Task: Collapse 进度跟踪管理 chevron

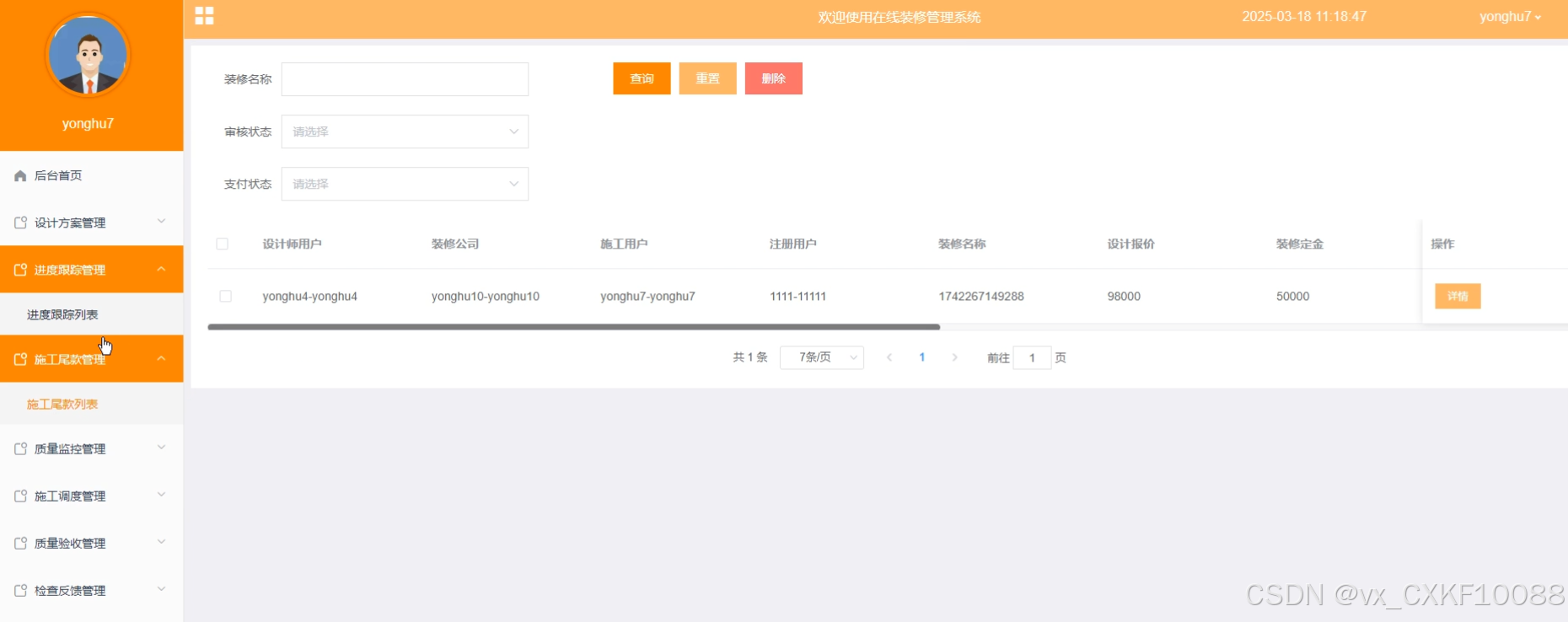Action: click(x=161, y=269)
